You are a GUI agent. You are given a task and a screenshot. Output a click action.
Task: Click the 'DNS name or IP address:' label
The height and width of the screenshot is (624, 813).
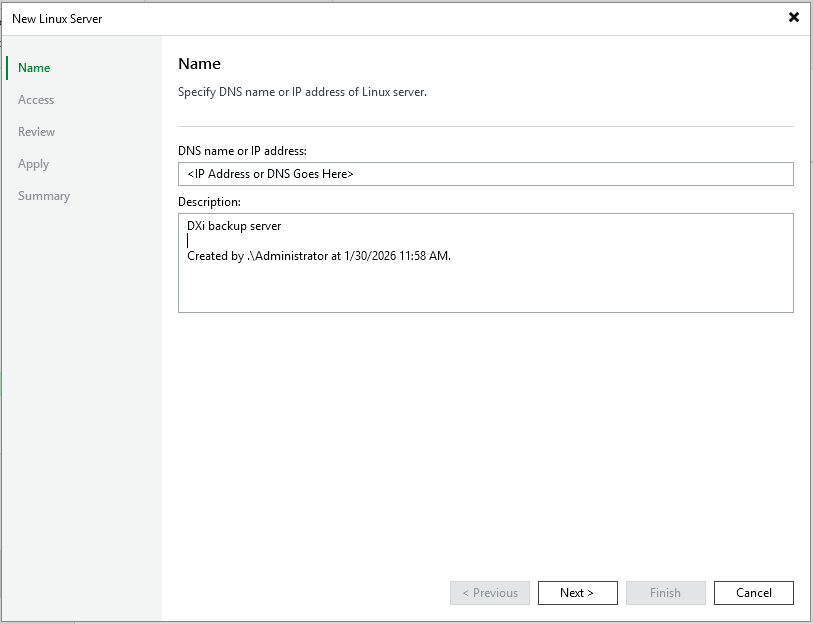[x=242, y=151]
